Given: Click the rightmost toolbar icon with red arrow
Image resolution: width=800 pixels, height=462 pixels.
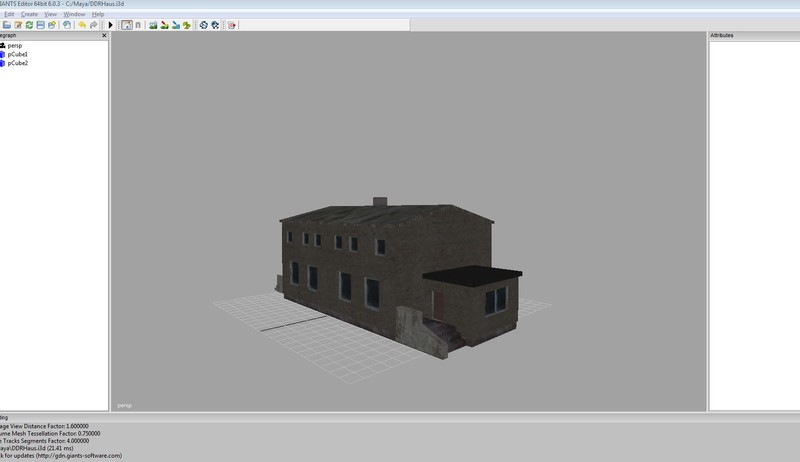Looking at the screenshot, I should tap(232, 25).
